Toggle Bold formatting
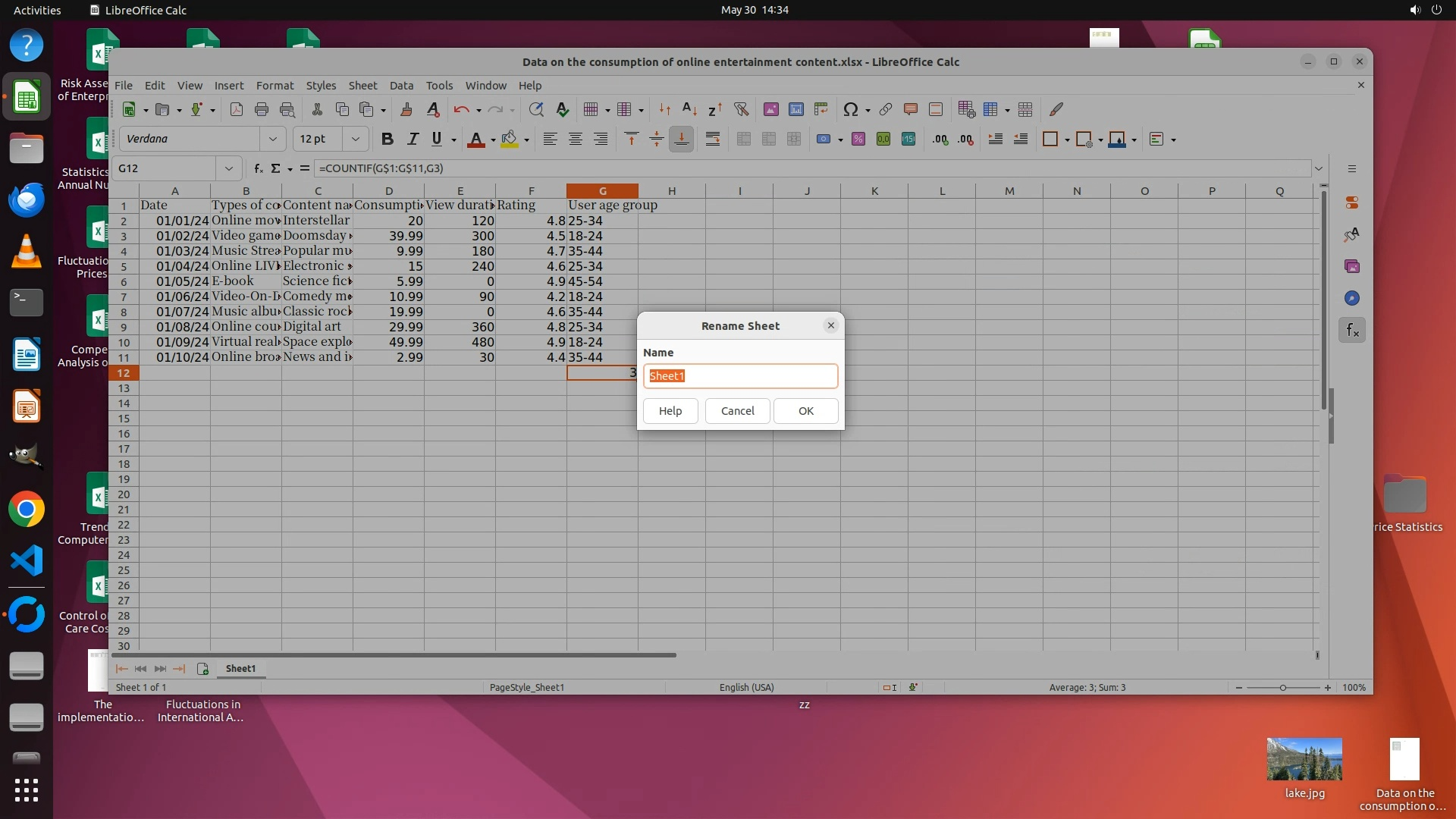 coord(387,139)
